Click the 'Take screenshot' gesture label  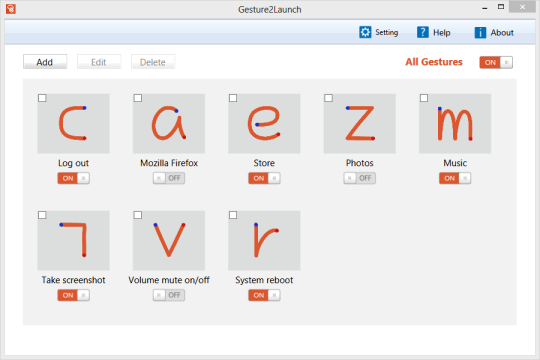point(73,280)
